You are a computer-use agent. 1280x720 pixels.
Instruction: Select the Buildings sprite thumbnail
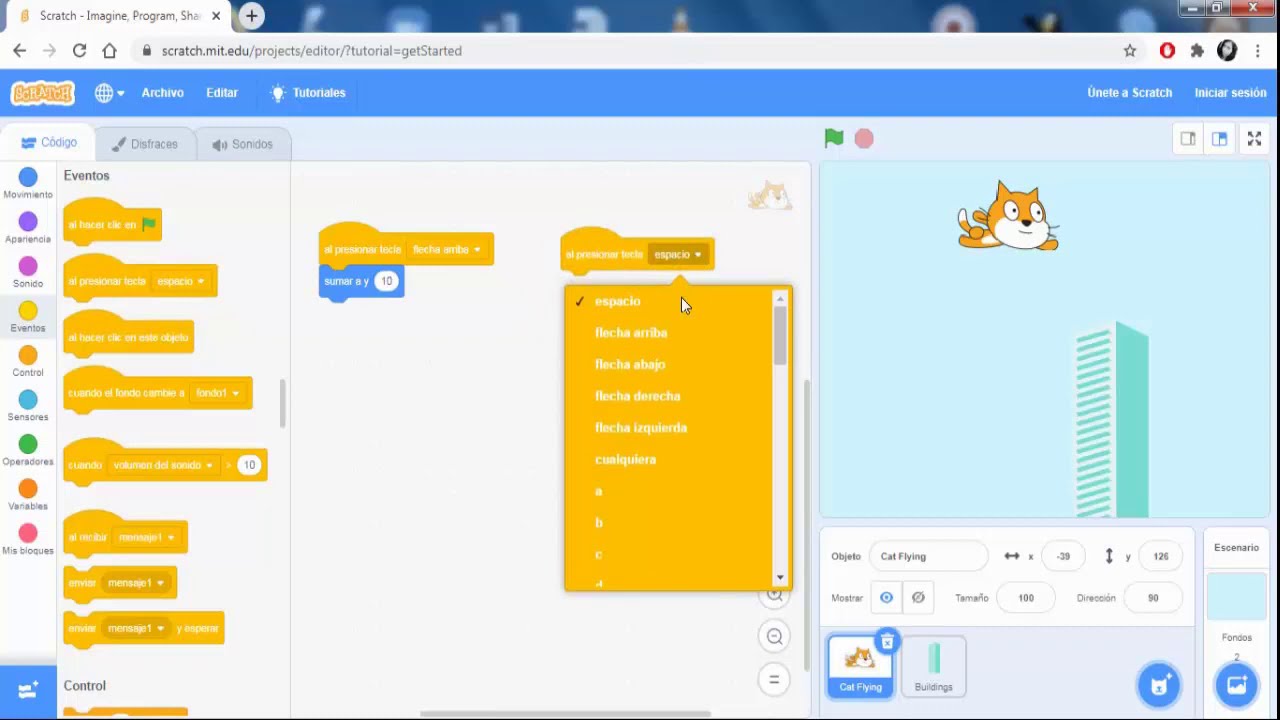pos(933,665)
